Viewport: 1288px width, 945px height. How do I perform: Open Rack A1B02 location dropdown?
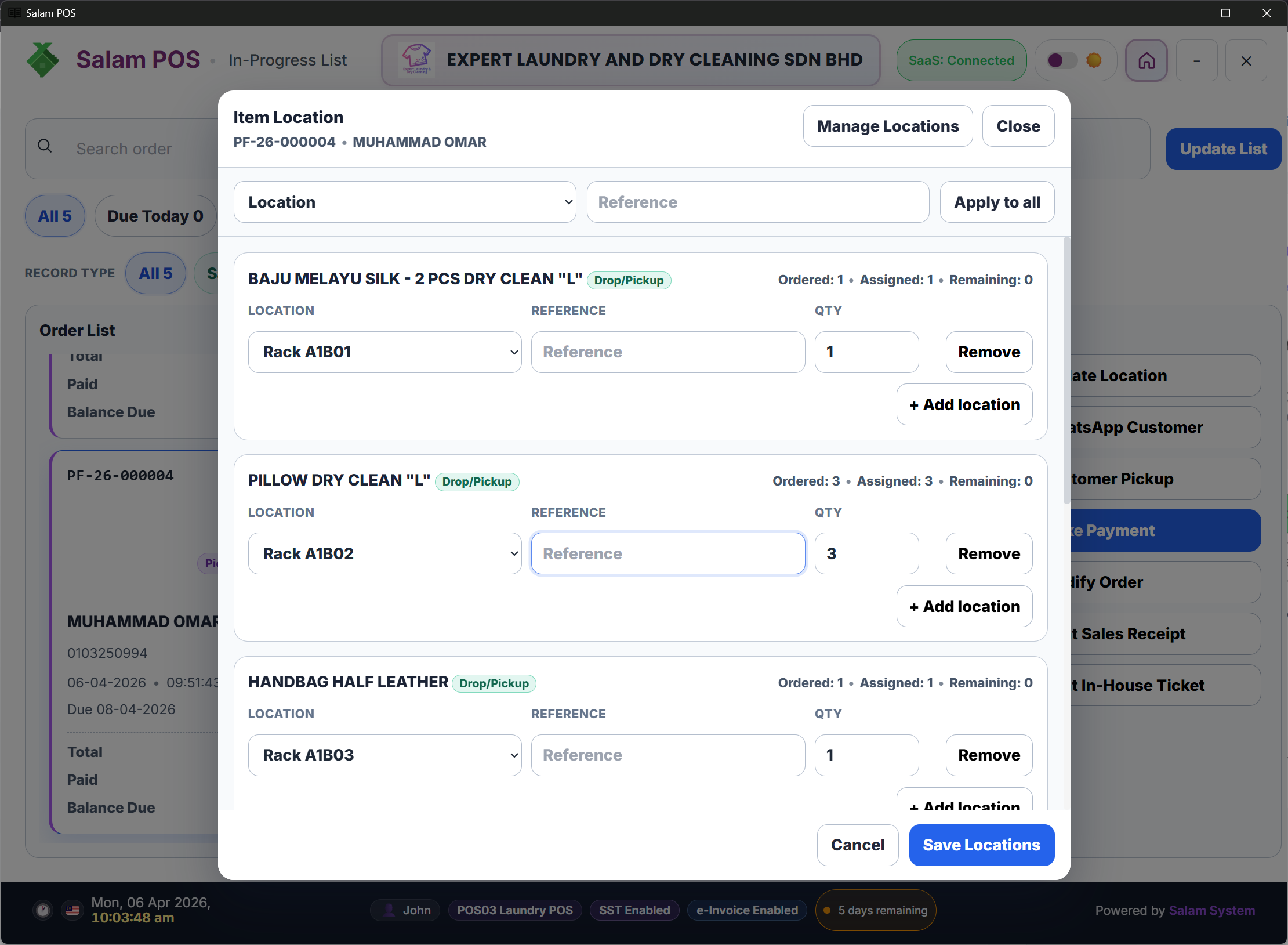(385, 553)
